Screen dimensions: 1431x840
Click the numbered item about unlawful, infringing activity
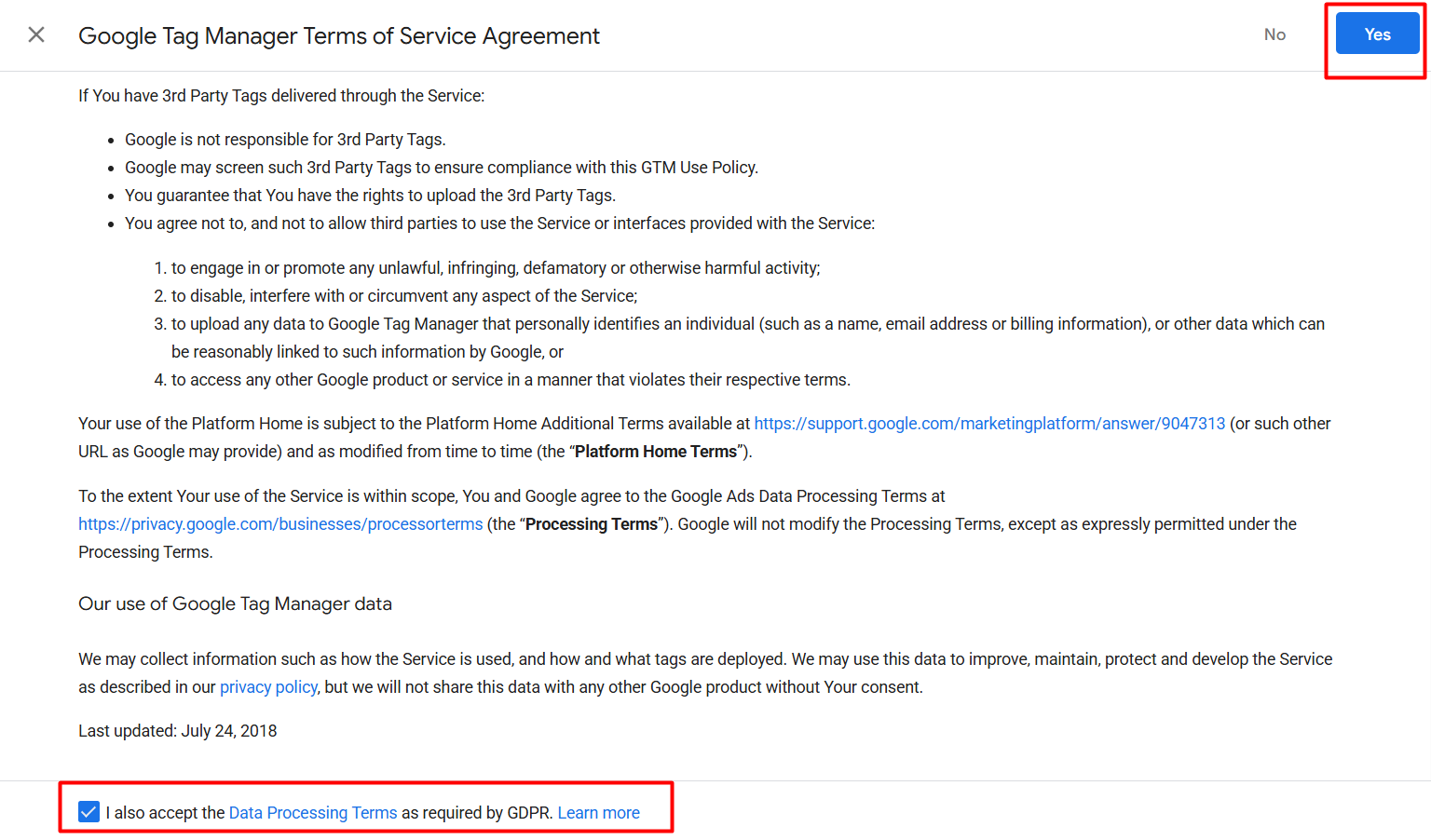pos(495,268)
